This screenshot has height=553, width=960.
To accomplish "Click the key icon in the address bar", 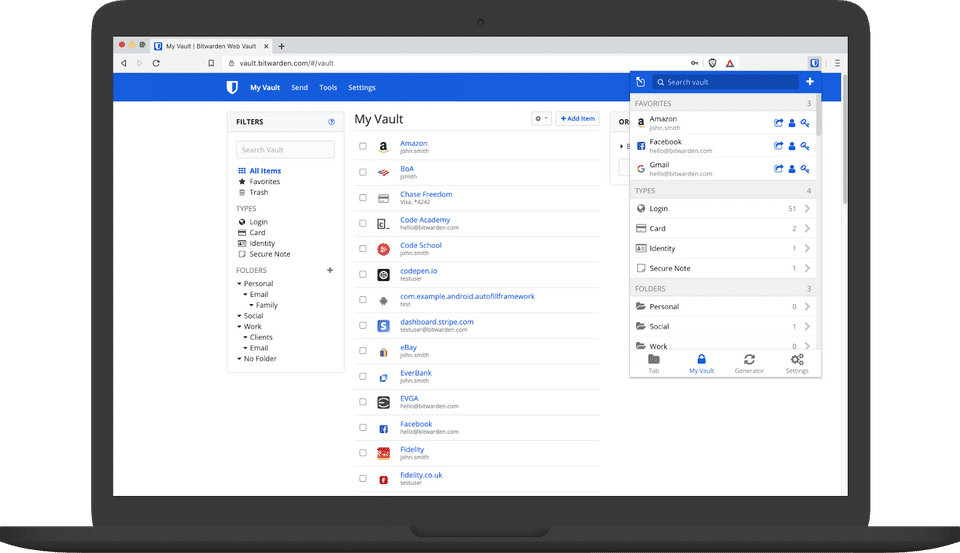I will (x=694, y=63).
